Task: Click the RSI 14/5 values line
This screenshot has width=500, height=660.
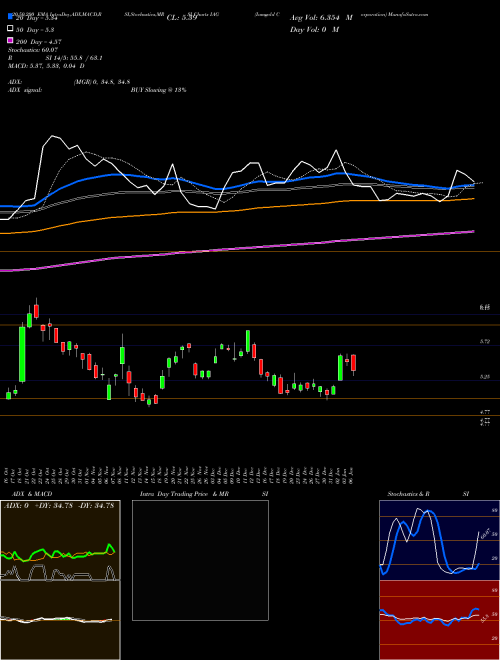Action: pyautogui.click(x=55, y=58)
